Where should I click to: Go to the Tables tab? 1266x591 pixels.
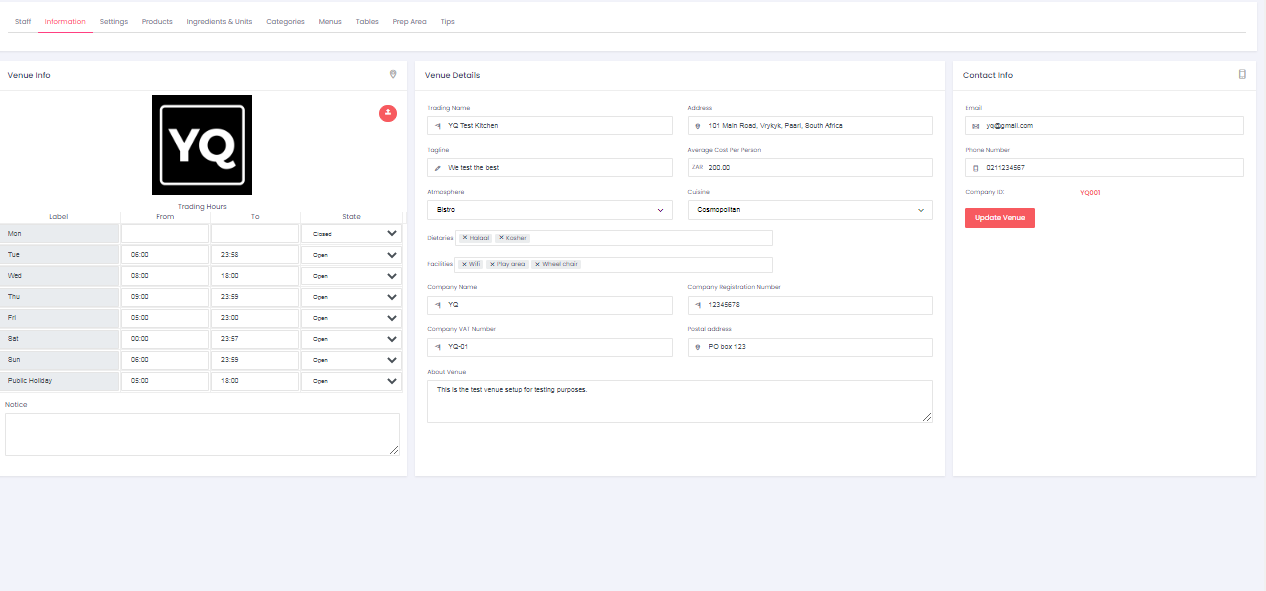[x=367, y=21]
